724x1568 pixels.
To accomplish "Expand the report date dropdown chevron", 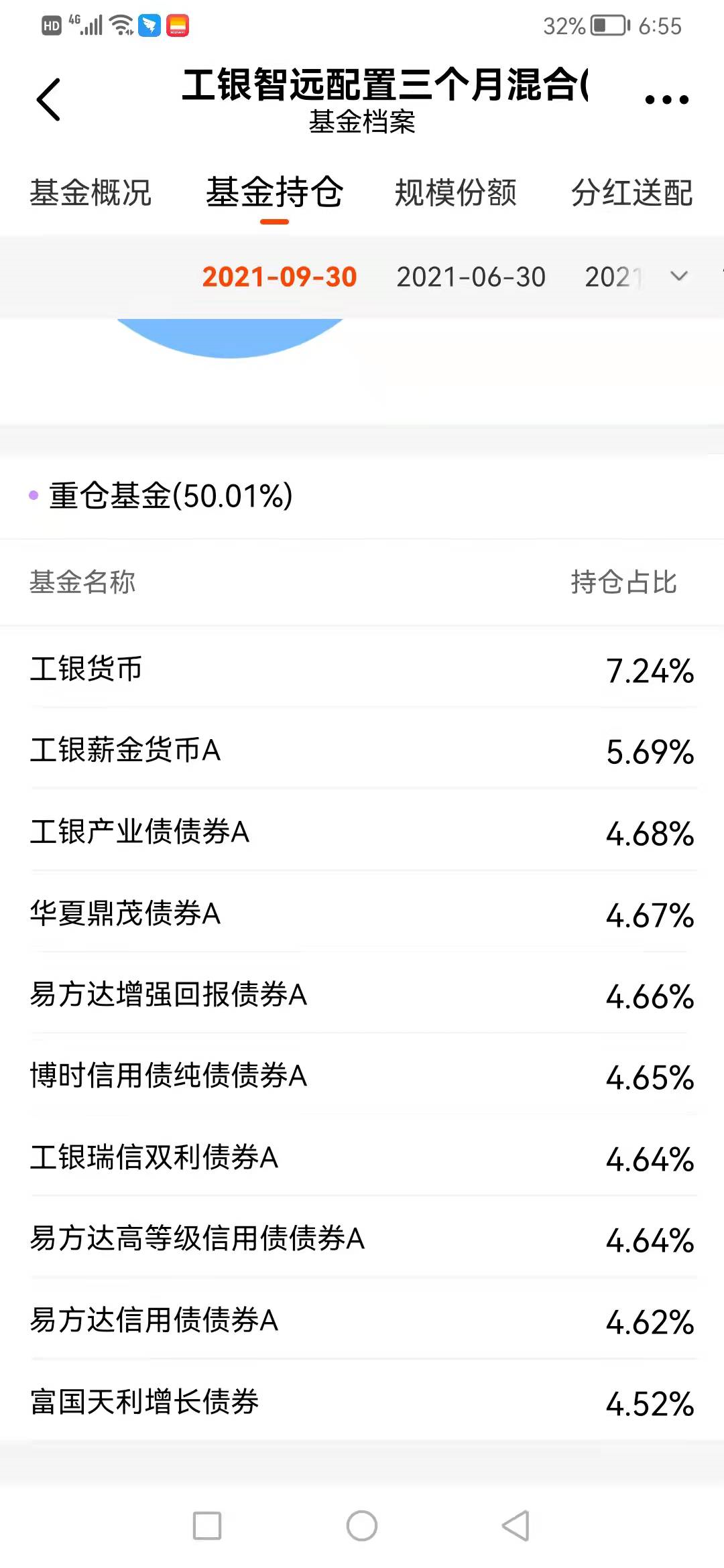I will (679, 276).
